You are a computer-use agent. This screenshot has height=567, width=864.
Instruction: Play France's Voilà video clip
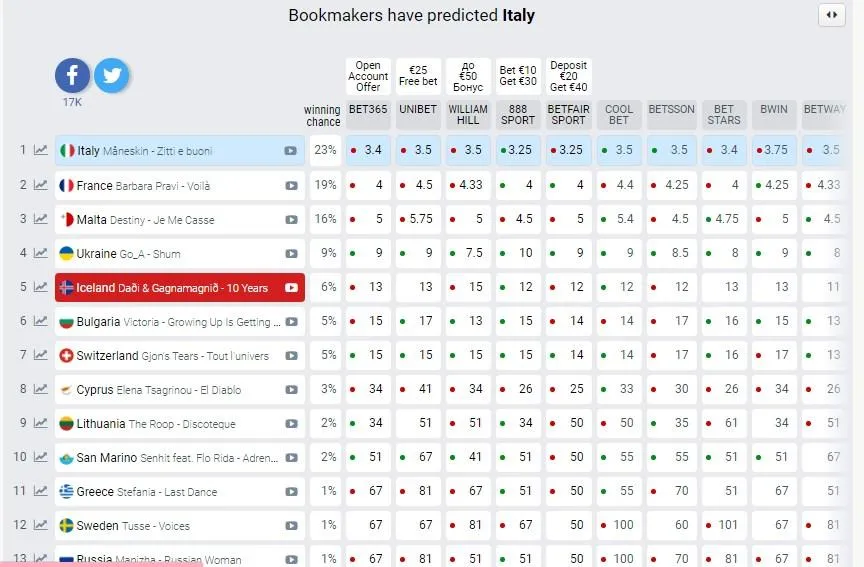click(x=290, y=185)
